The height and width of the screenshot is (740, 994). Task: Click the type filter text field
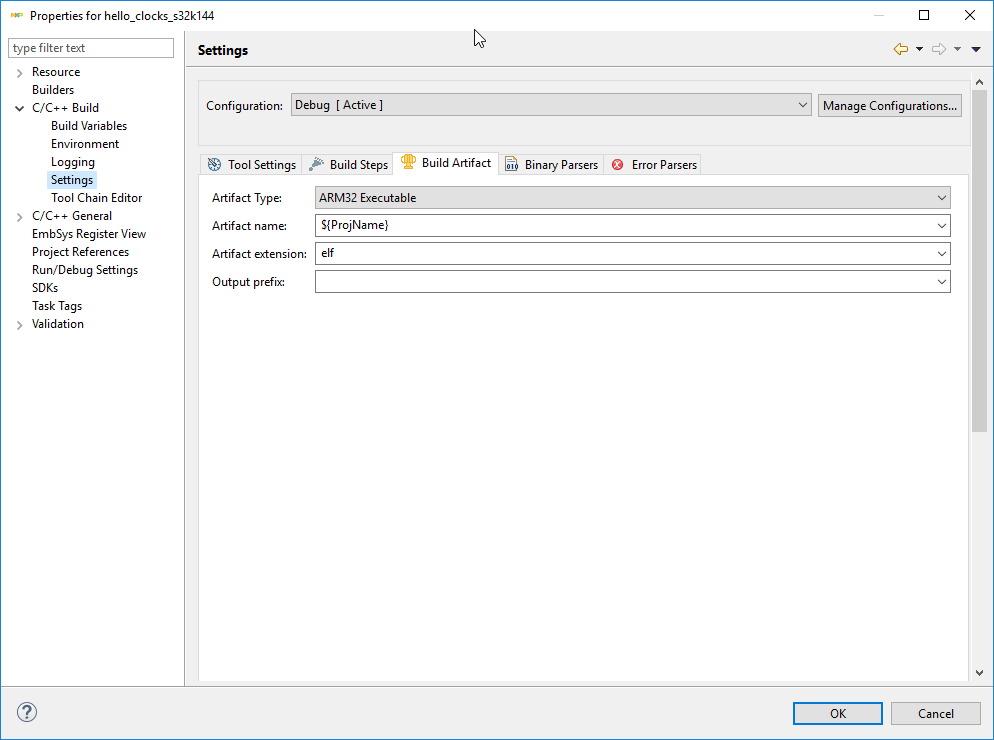tap(91, 48)
